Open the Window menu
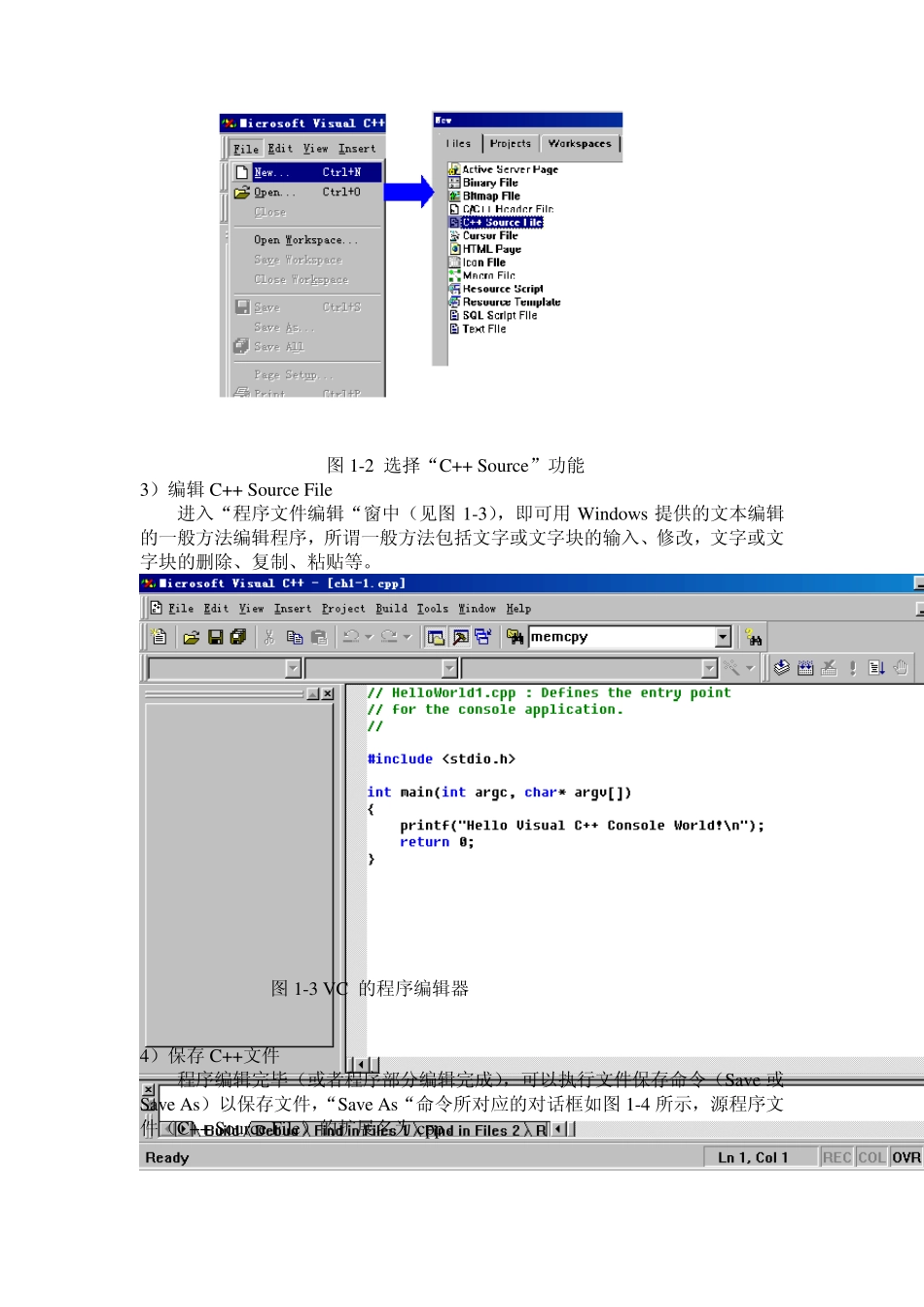 477,609
